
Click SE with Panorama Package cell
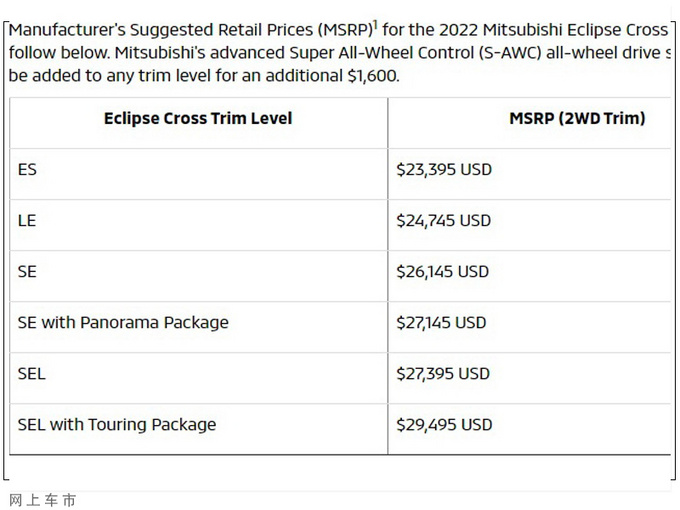[x=123, y=323]
